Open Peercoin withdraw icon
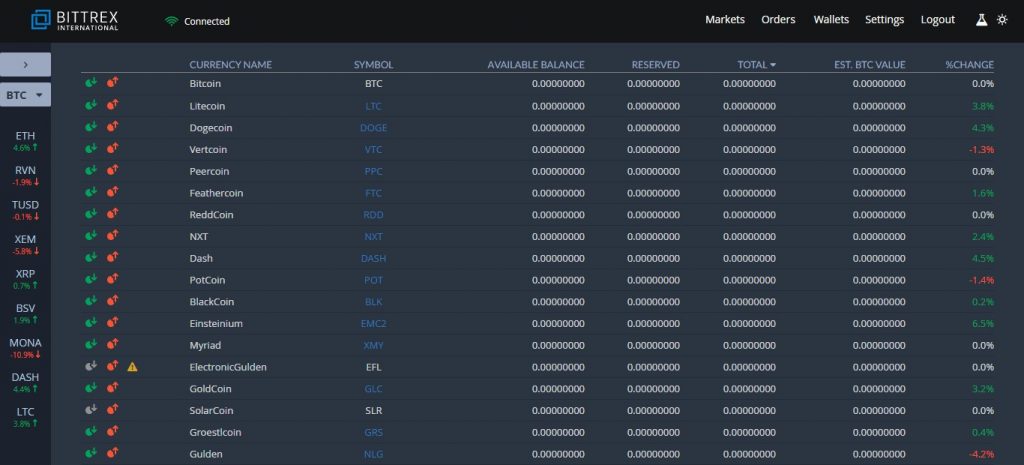 112,170
